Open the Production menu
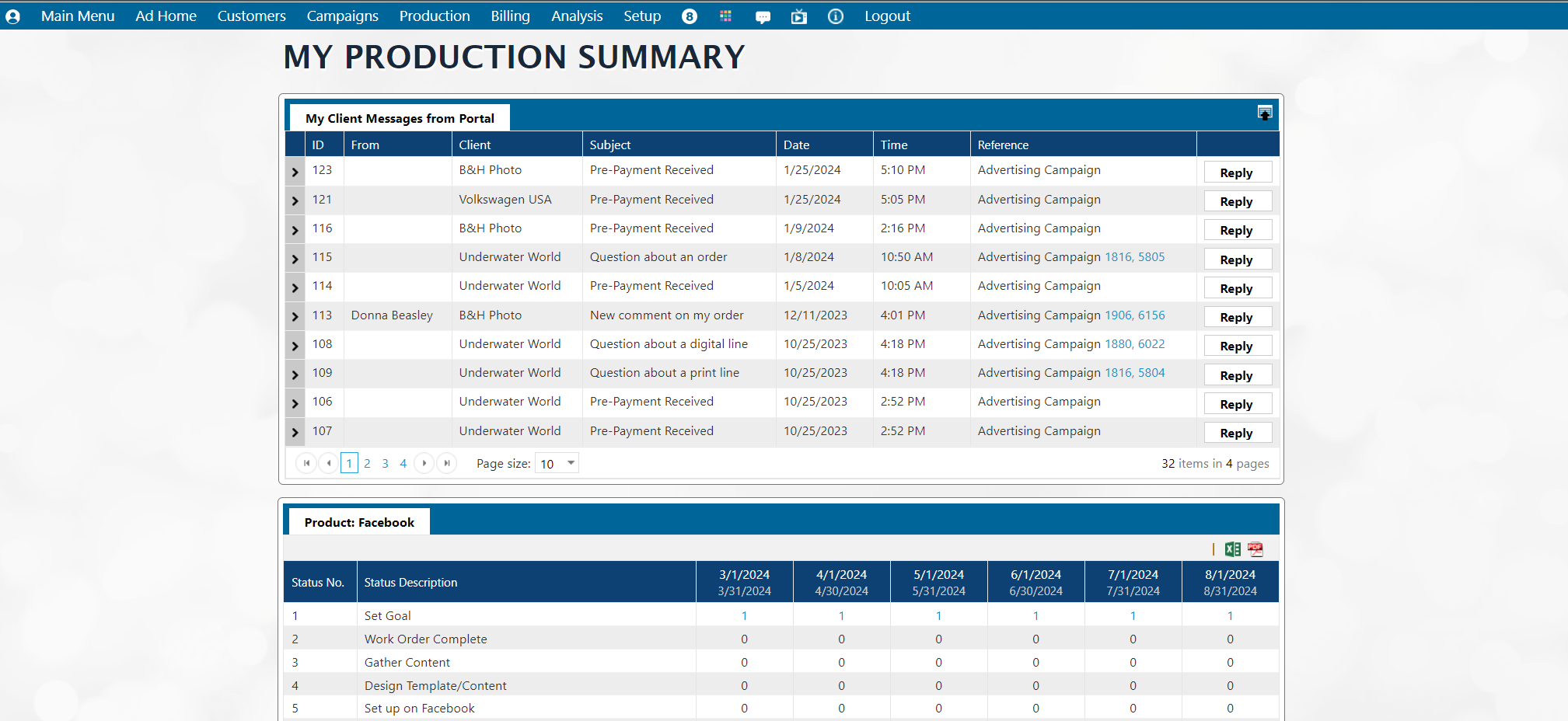The image size is (1568, 721). tap(434, 16)
